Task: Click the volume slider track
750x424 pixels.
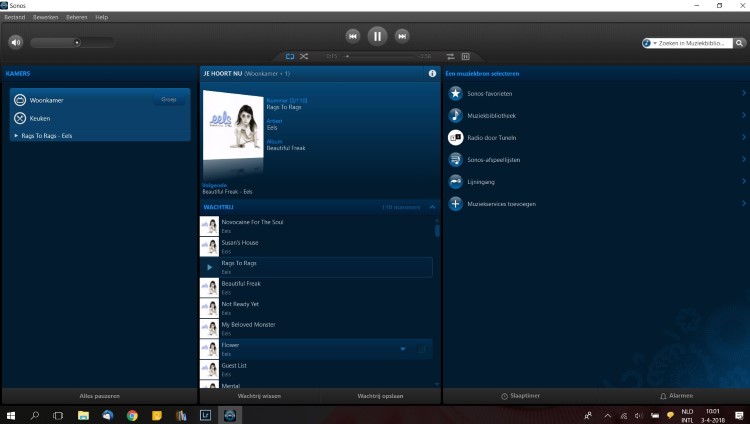Action: tap(70, 42)
